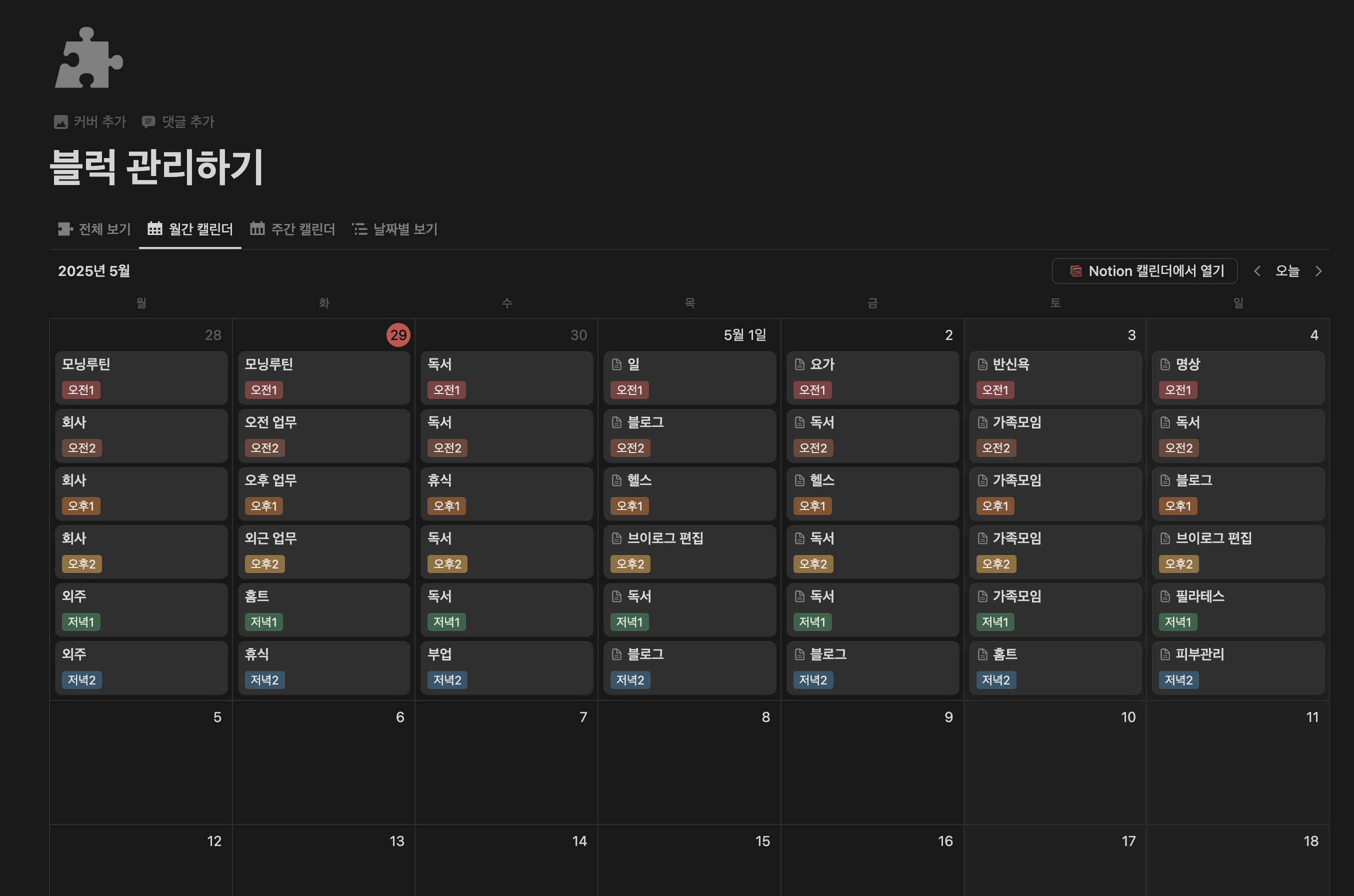The height and width of the screenshot is (896, 1354).
Task: Click 댓글 추가 to add comment
Action: click(x=178, y=121)
